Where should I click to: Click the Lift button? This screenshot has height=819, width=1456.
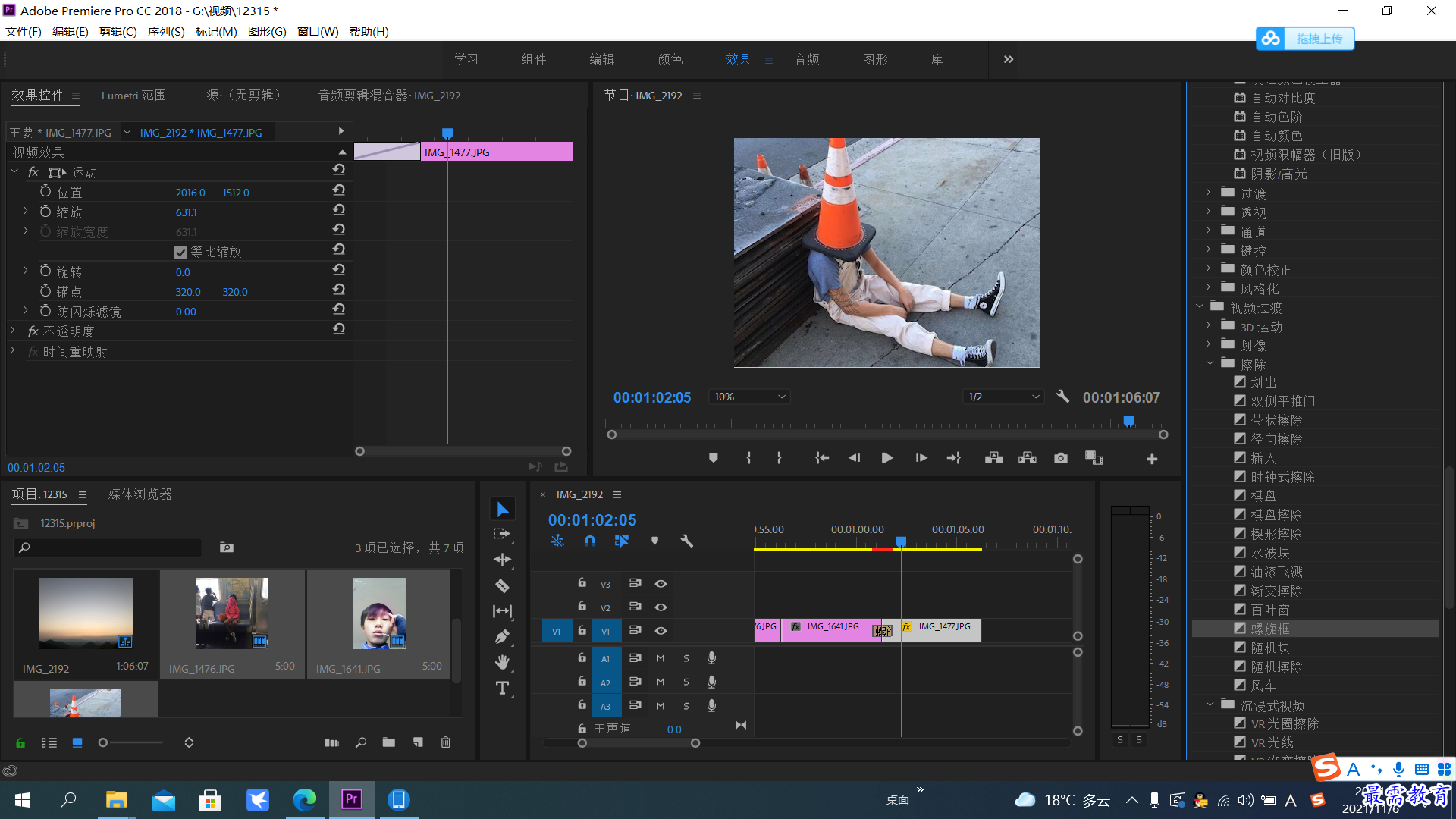pyautogui.click(x=993, y=458)
